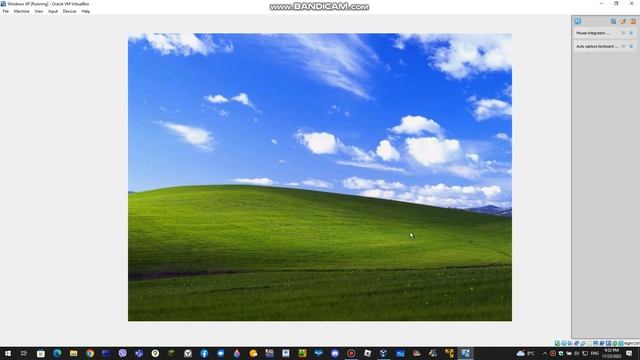The image size is (640, 360).
Task: Open File Explorer from taskbar
Action: [73, 353]
